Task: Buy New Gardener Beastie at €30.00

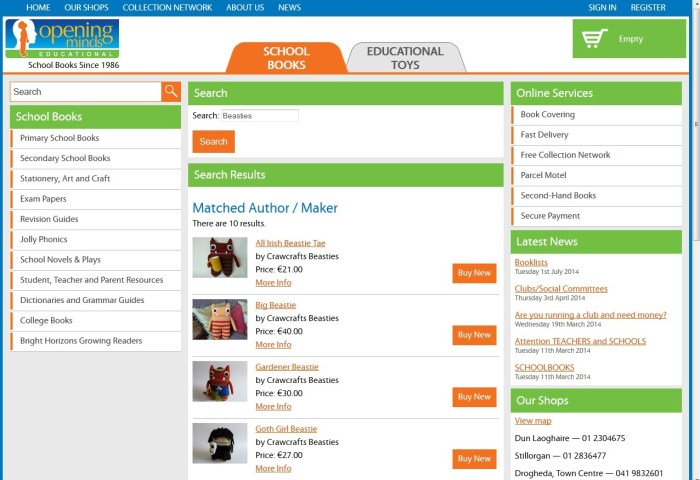Action: click(x=474, y=397)
